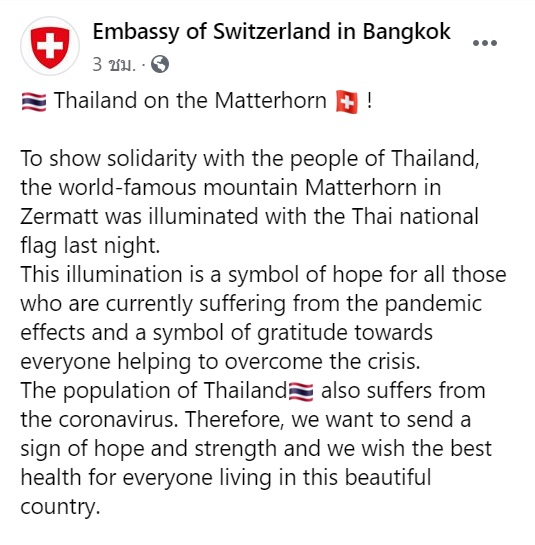The height and width of the screenshot is (545, 535).
Task: Click the word "health" in the post
Action: (x=51, y=478)
